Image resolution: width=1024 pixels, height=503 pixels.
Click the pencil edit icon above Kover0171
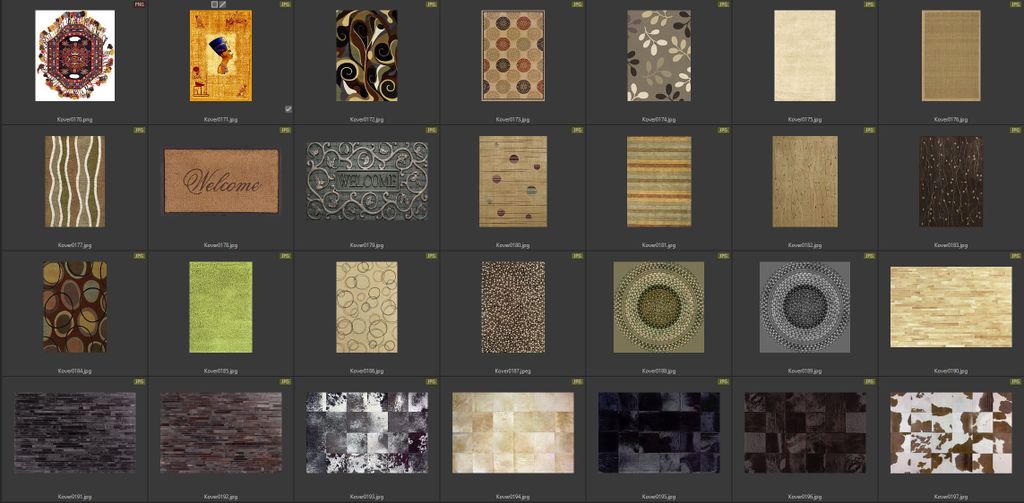tap(222, 4)
